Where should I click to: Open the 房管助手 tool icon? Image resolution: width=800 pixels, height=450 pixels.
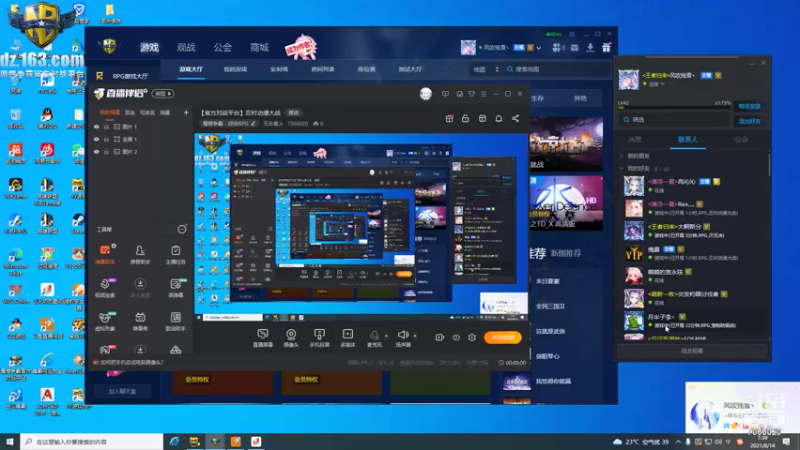click(x=140, y=254)
